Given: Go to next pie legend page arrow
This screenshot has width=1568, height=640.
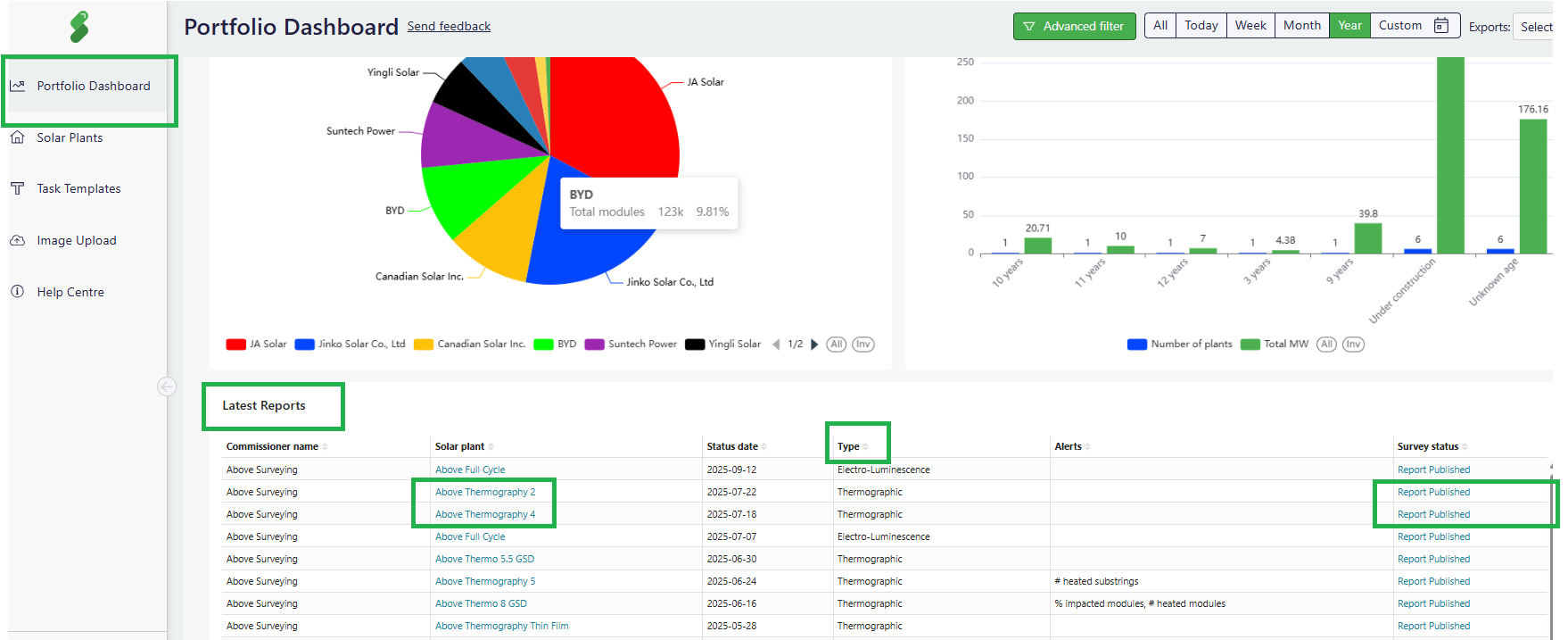Looking at the screenshot, I should click(814, 345).
